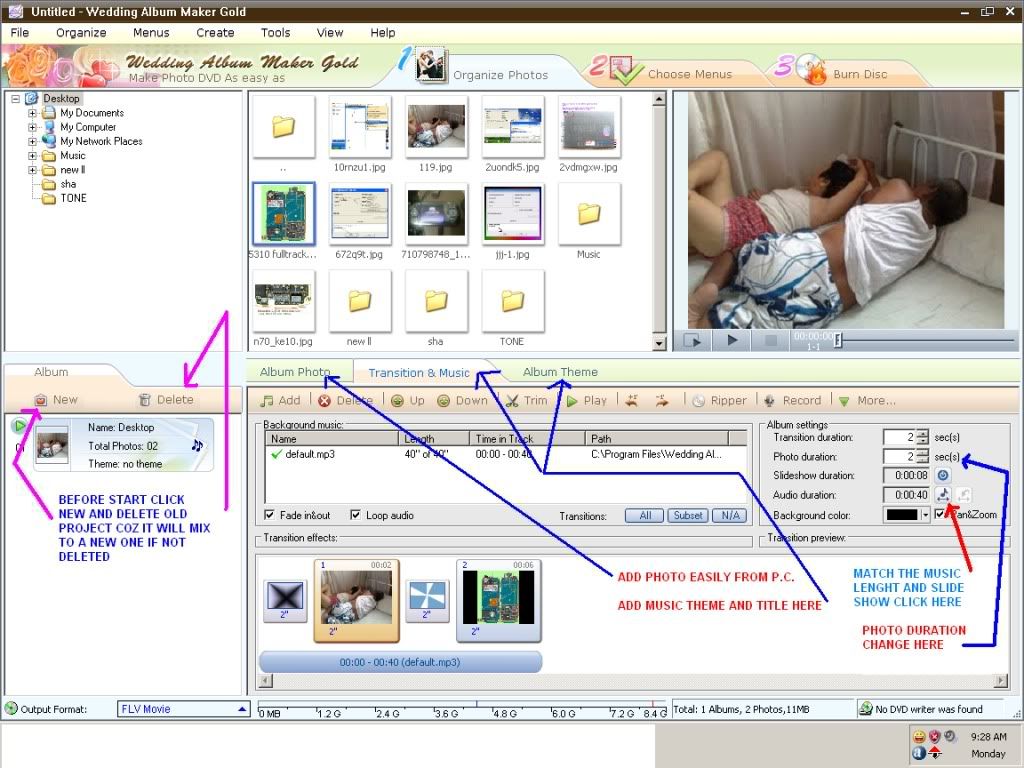Click Transition duration spinner arrows
The height and width of the screenshot is (768, 1024).
pos(922,437)
